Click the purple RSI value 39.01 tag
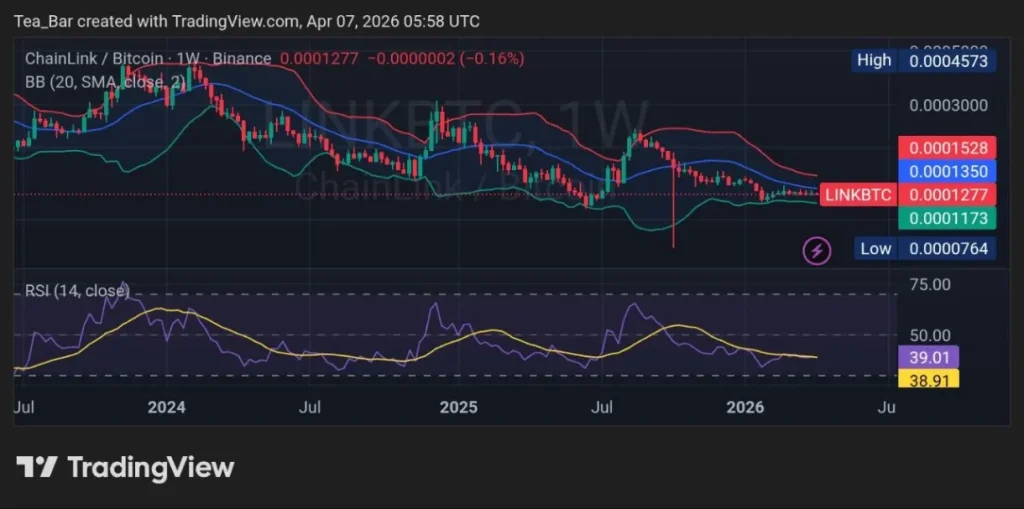 [x=929, y=357]
